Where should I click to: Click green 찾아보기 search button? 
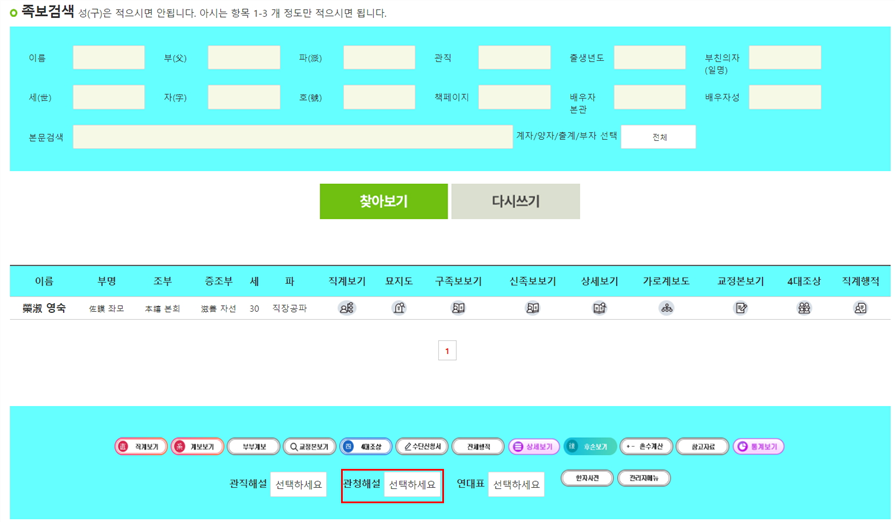pyautogui.click(x=384, y=201)
